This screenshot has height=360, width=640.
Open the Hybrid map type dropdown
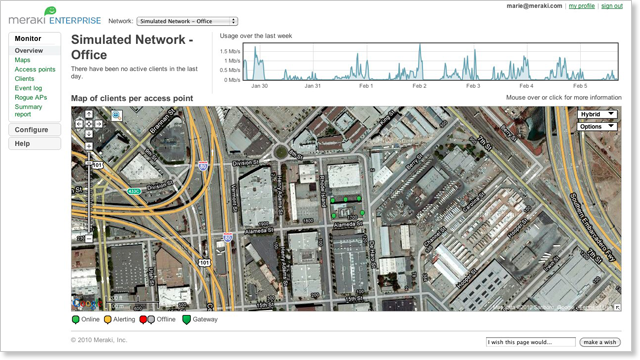597,114
